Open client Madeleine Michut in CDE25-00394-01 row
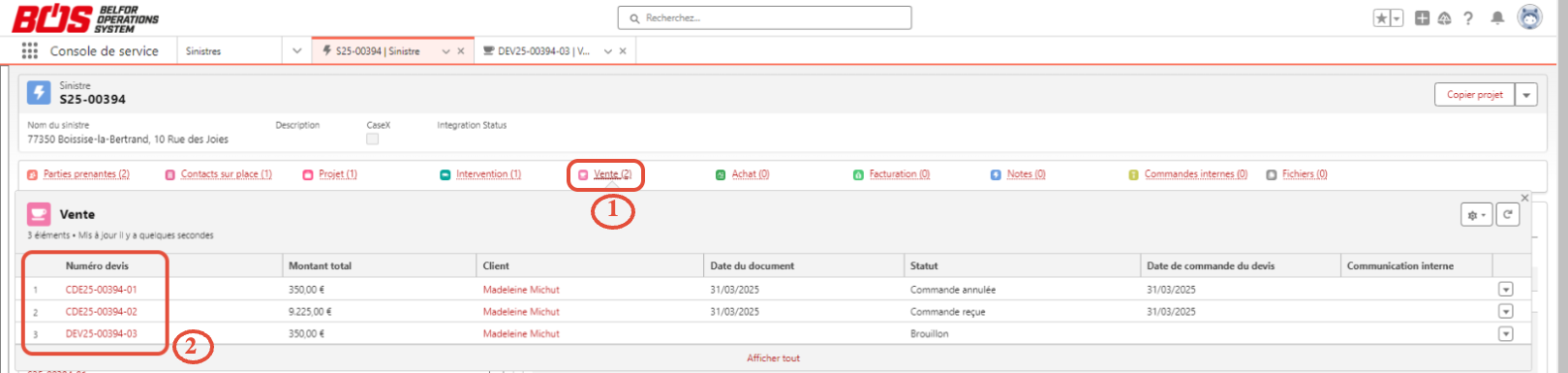The height and width of the screenshot is (373, 1568). tap(521, 290)
